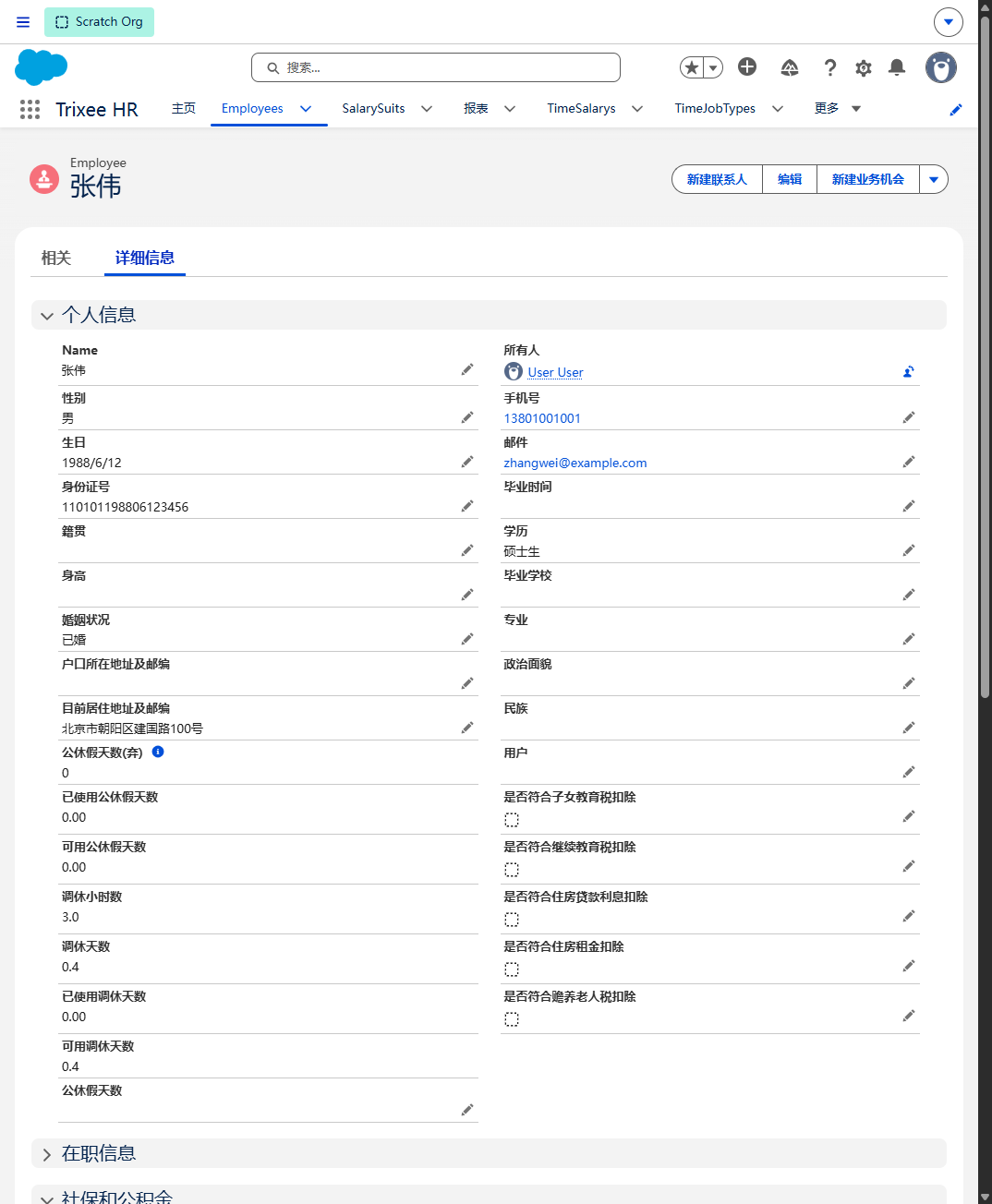This screenshot has height=1204, width=992.
Task: Click the Scratch Org badge
Action: [x=99, y=22]
